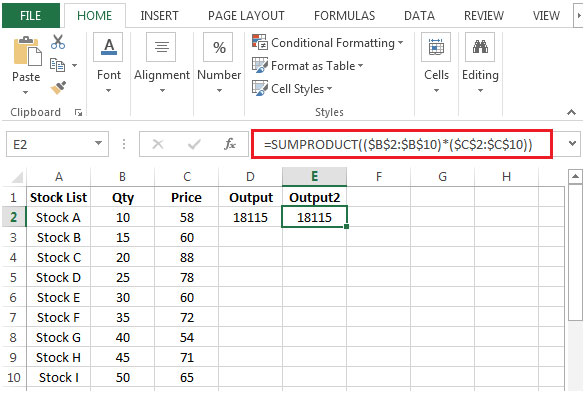Open the Paste options arrow
The width and height of the screenshot is (585, 393).
[25, 92]
